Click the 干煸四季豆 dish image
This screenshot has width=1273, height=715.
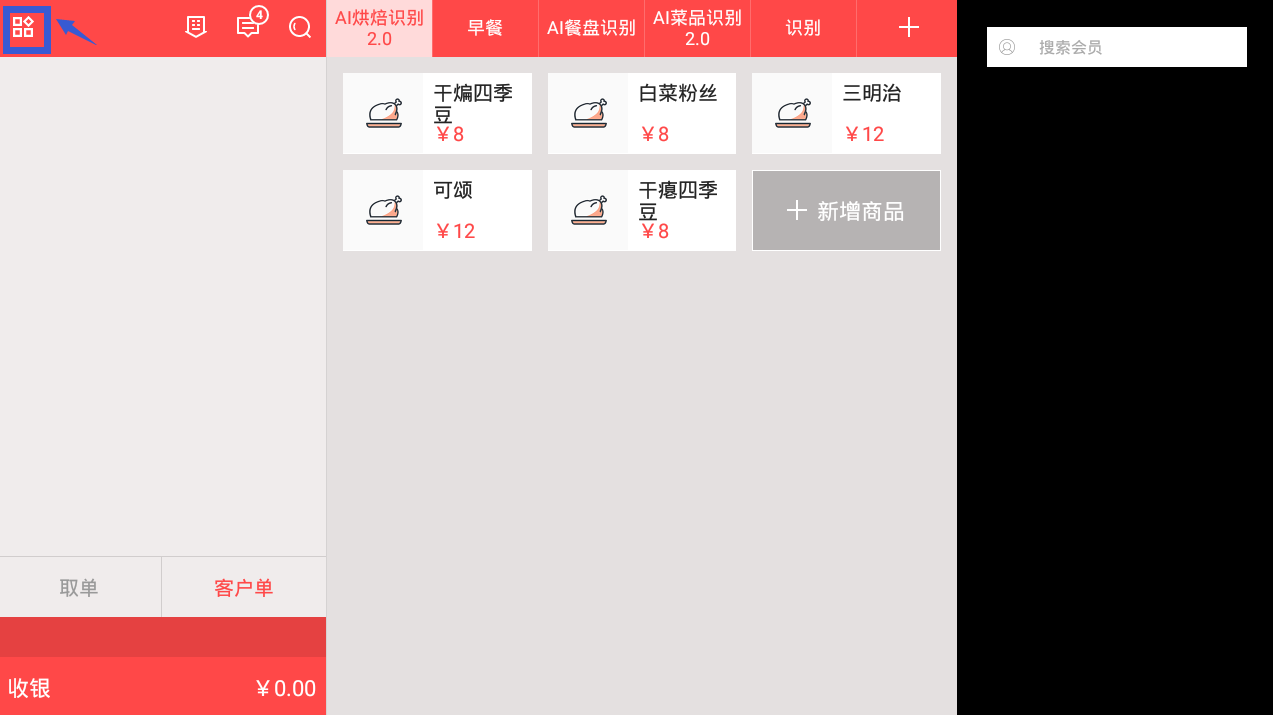pos(384,114)
